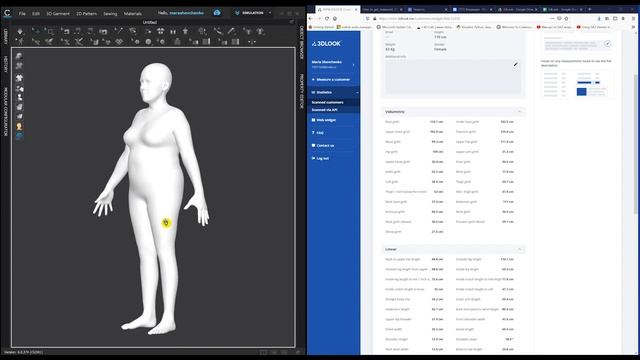Click the check circle icon in right panel
This screenshot has height=360, width=640.
(607, 43)
